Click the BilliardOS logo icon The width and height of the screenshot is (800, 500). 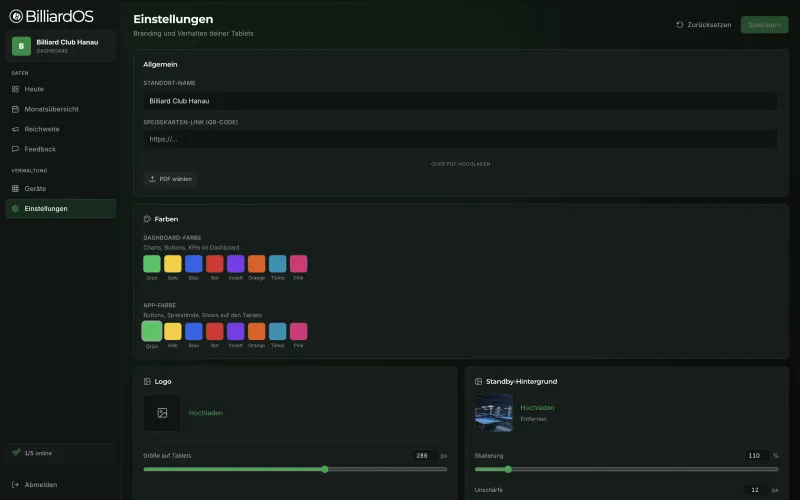(x=16, y=16)
